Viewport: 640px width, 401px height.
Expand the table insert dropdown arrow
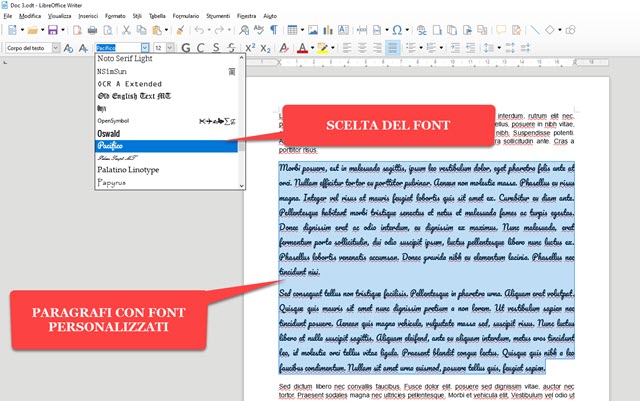(x=302, y=30)
